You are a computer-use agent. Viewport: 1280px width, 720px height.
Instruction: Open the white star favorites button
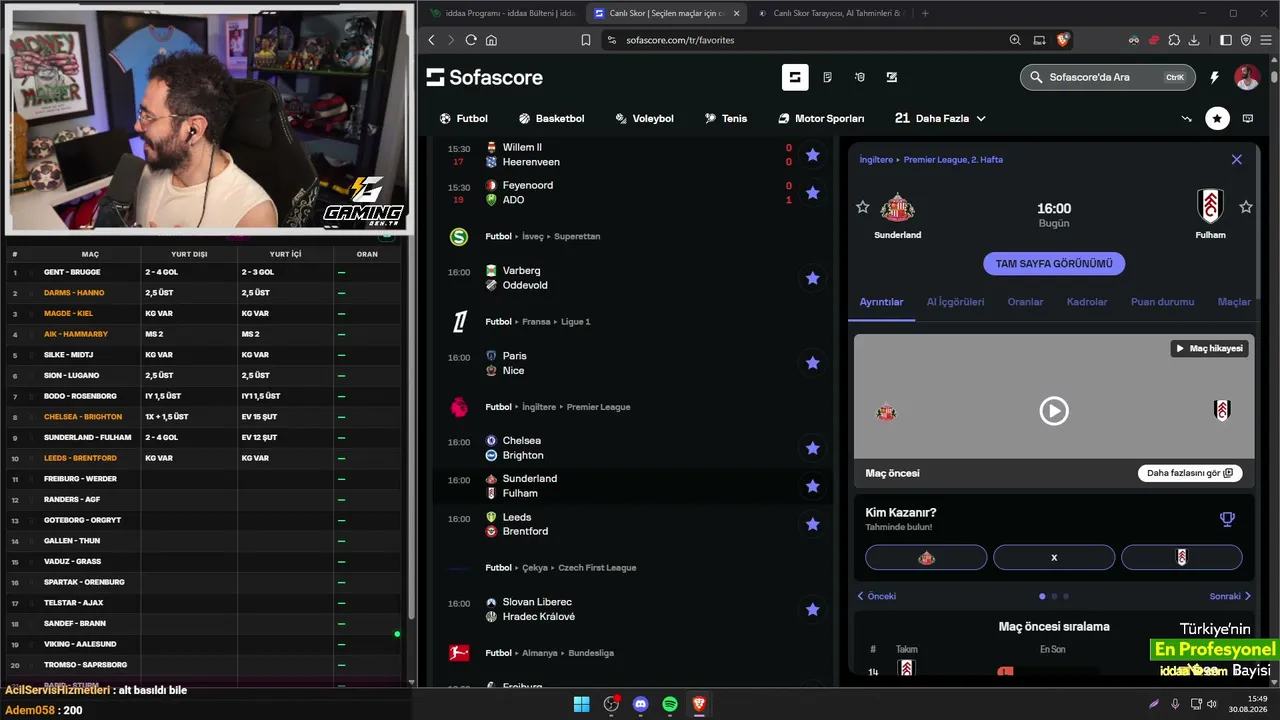[1217, 118]
